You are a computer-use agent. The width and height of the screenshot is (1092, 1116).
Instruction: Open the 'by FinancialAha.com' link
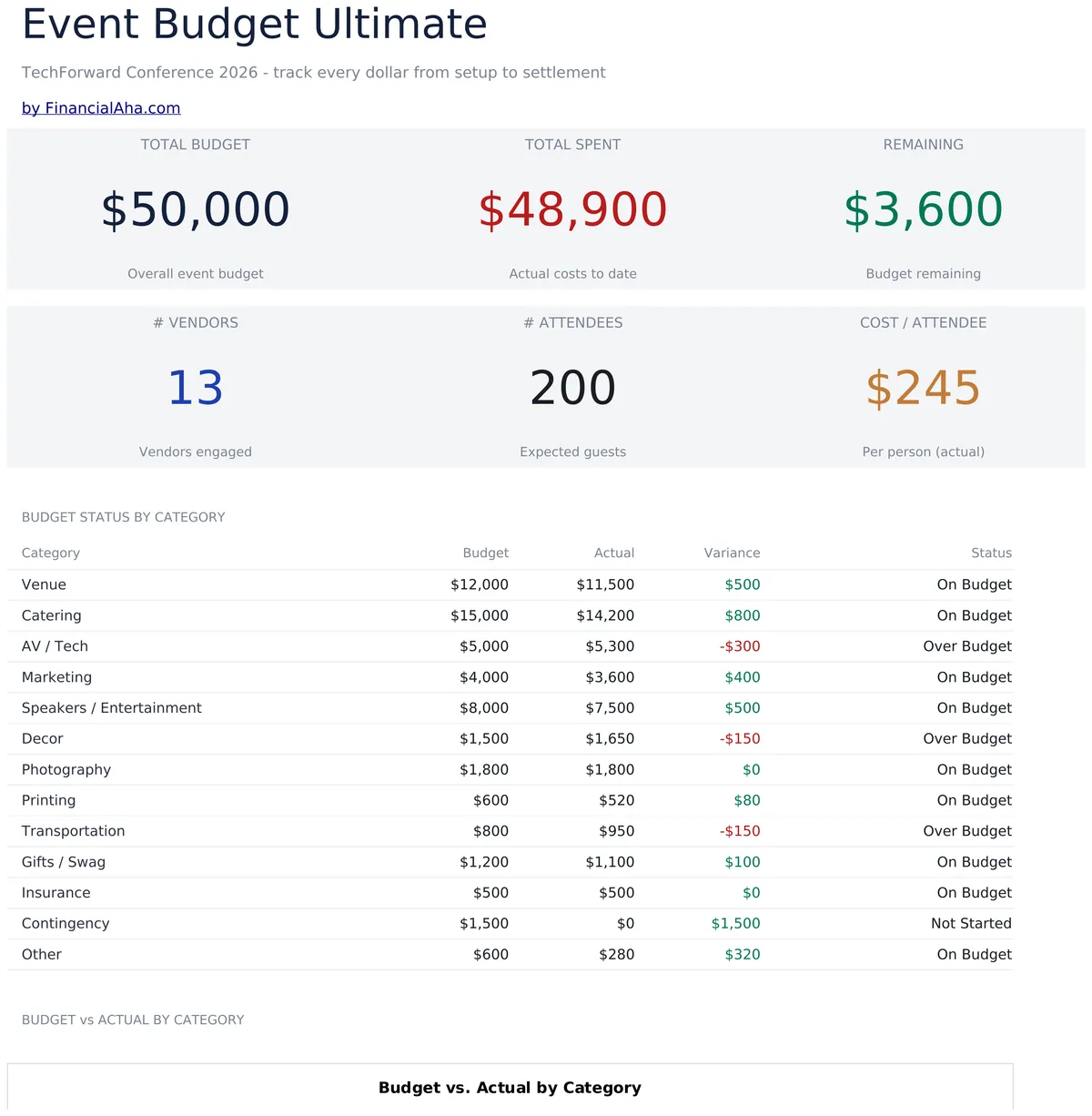[101, 108]
